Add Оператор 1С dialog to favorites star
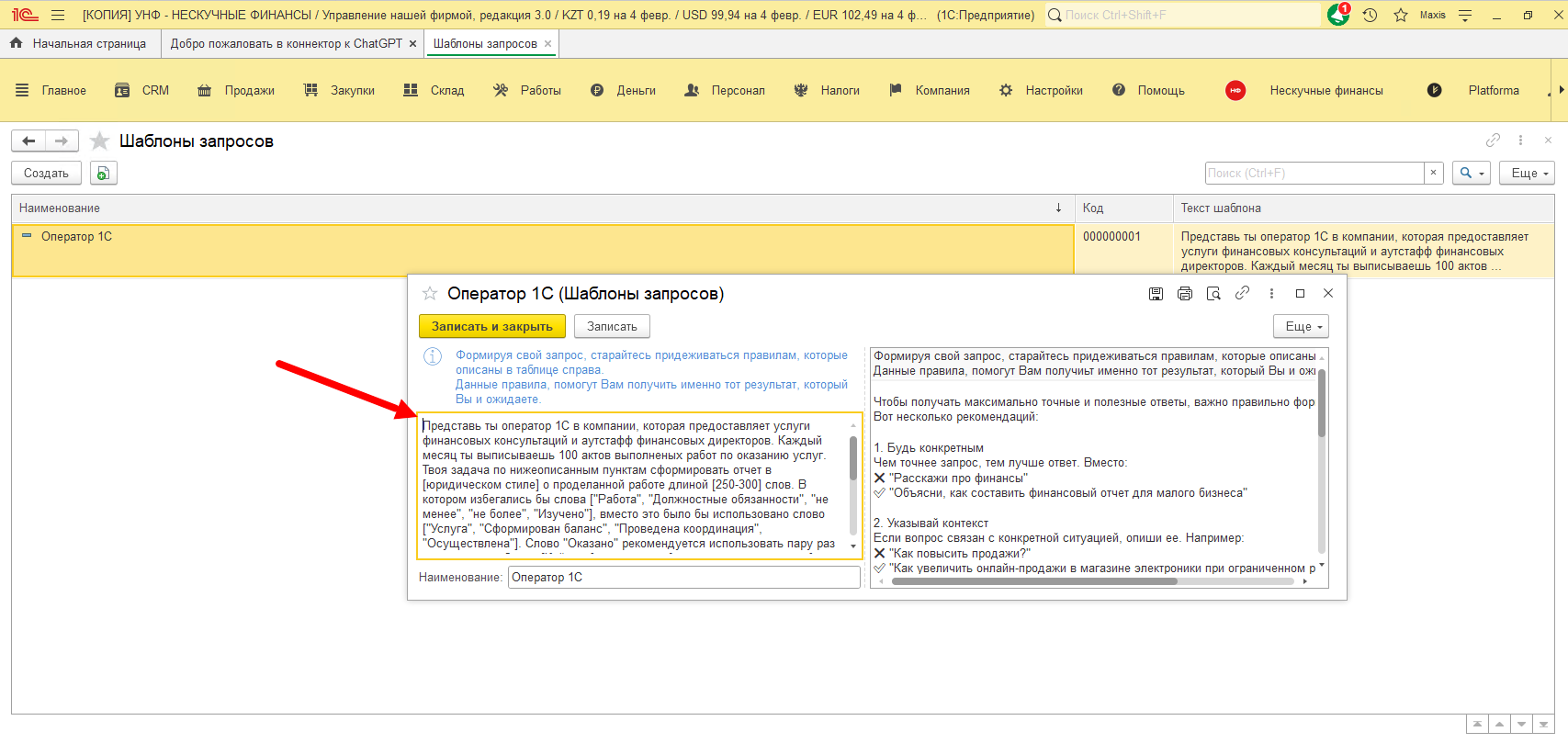This screenshot has width=1568, height=743. [429, 294]
